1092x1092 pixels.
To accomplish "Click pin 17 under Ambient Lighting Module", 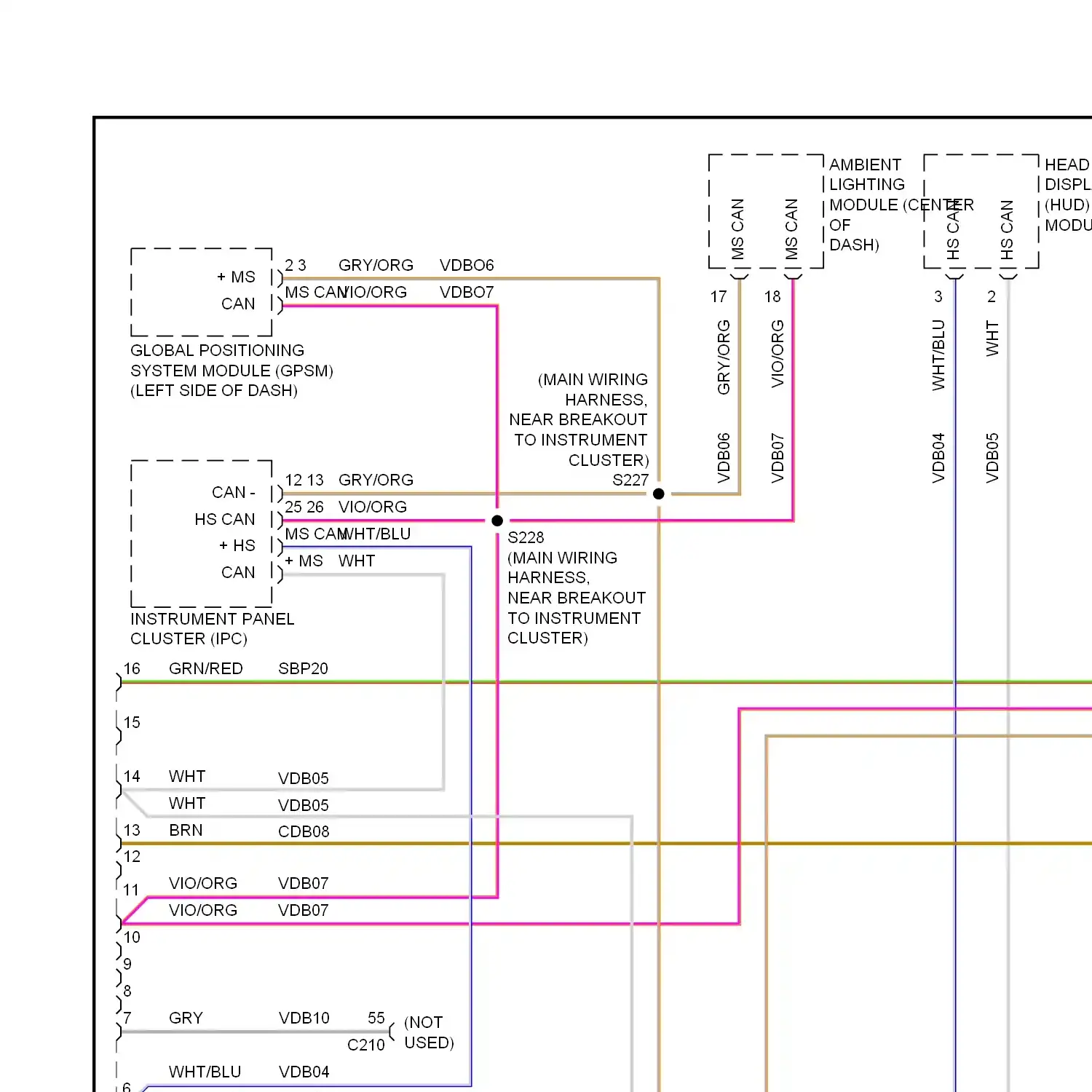I will pos(719,296).
